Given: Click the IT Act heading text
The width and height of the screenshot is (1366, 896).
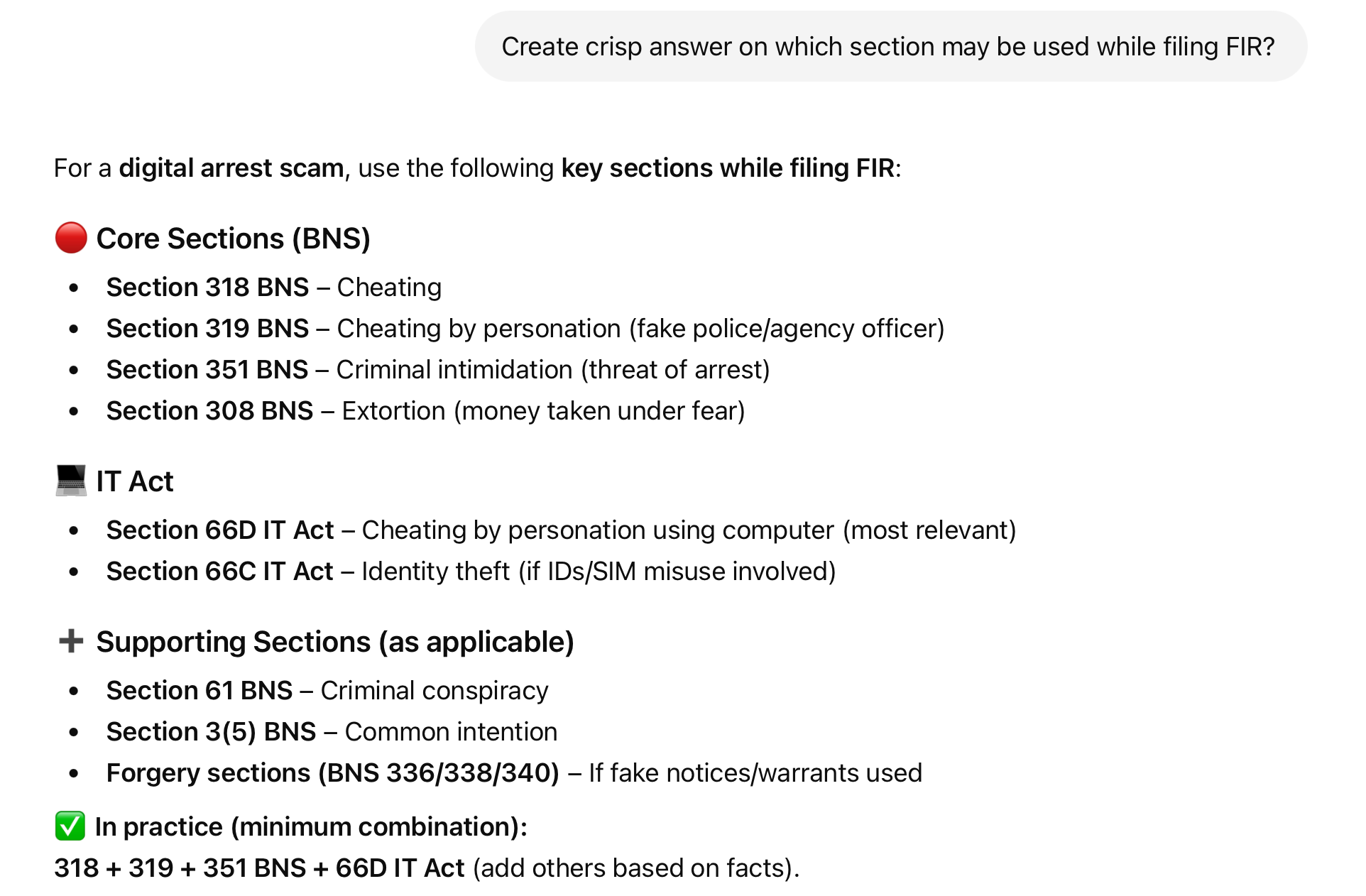Looking at the screenshot, I should tap(135, 481).
